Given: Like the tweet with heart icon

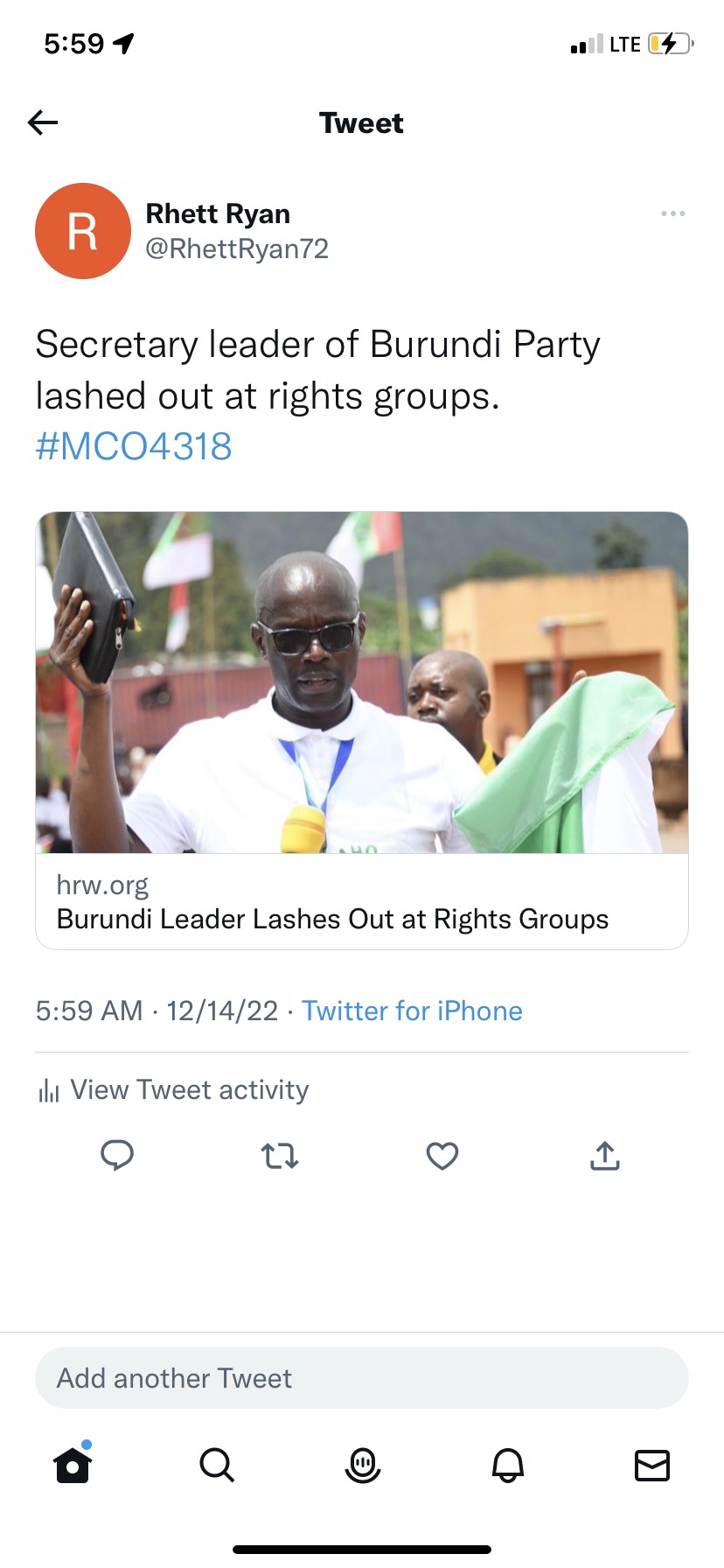Looking at the screenshot, I should [x=442, y=1156].
